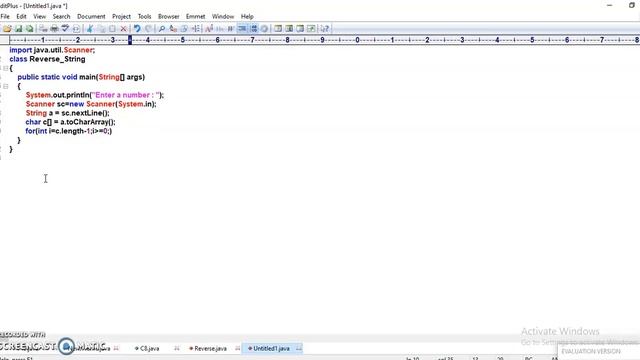The height and width of the screenshot is (360, 640).
Task: Click the greyed Redo arrow icon
Action: (x=149, y=29)
